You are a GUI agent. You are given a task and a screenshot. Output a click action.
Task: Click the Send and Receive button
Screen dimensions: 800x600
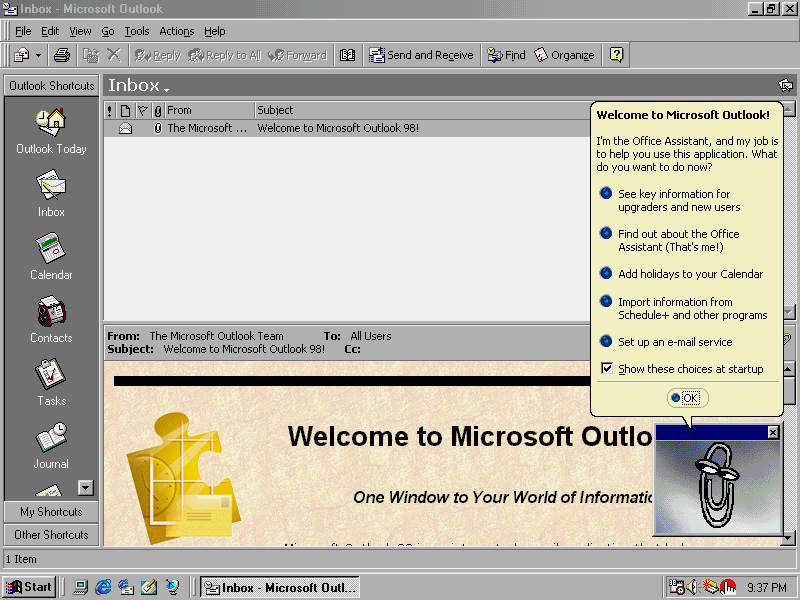pos(421,55)
